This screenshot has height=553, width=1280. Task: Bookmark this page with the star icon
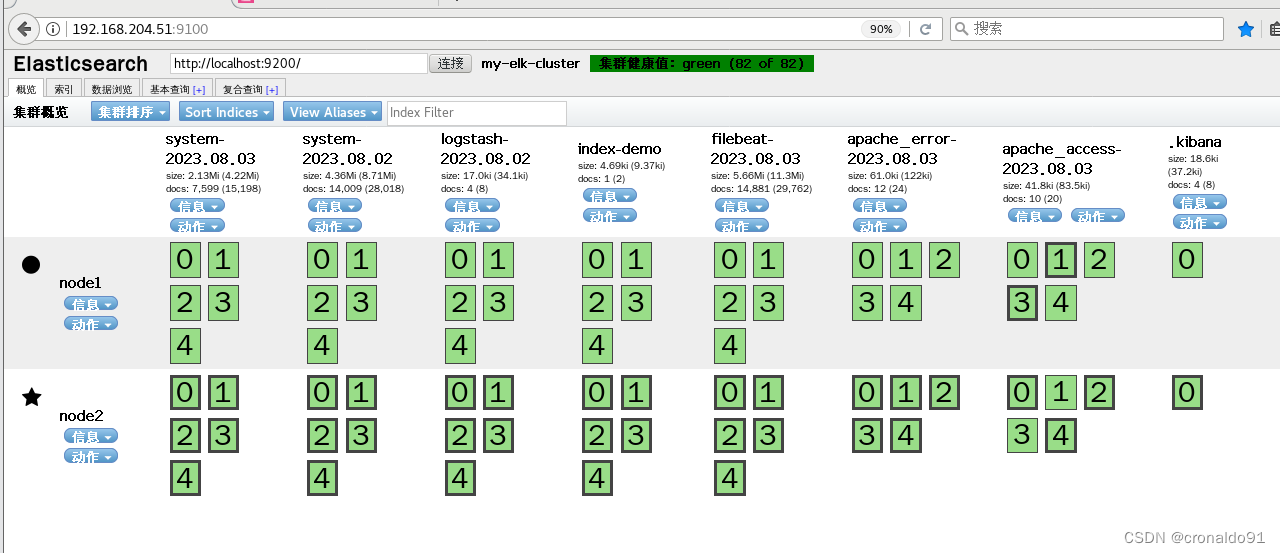pyautogui.click(x=1246, y=29)
